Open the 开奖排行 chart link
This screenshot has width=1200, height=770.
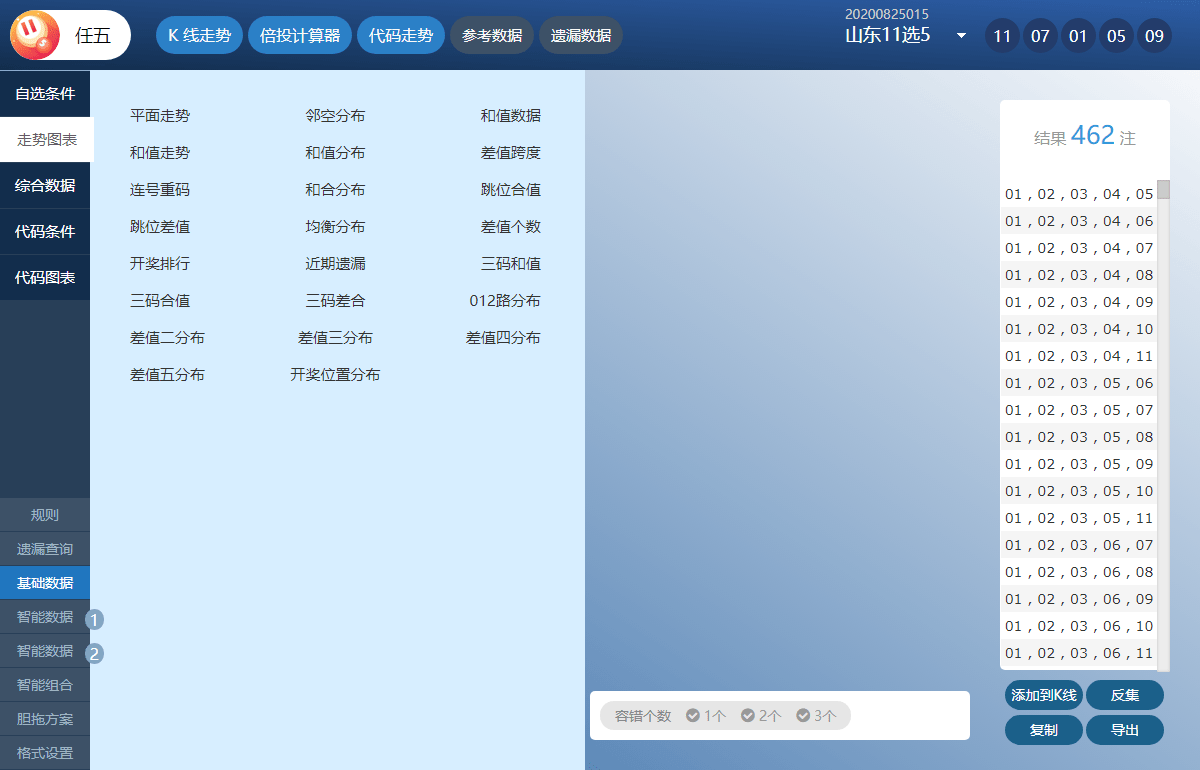(x=160, y=264)
